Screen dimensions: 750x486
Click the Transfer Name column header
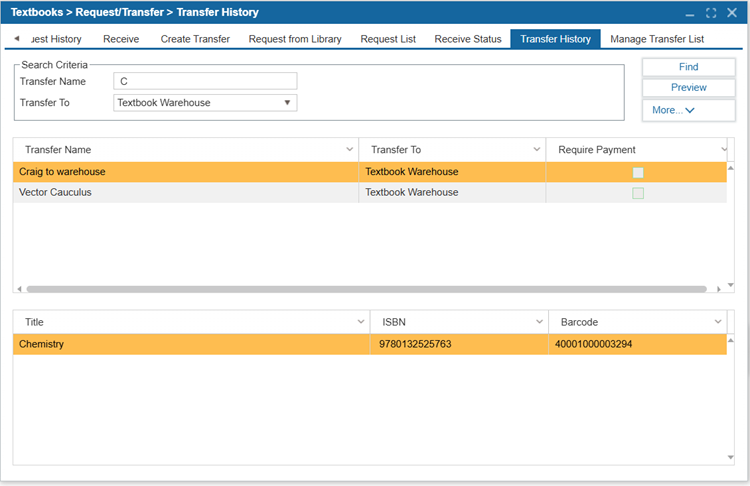(186, 150)
